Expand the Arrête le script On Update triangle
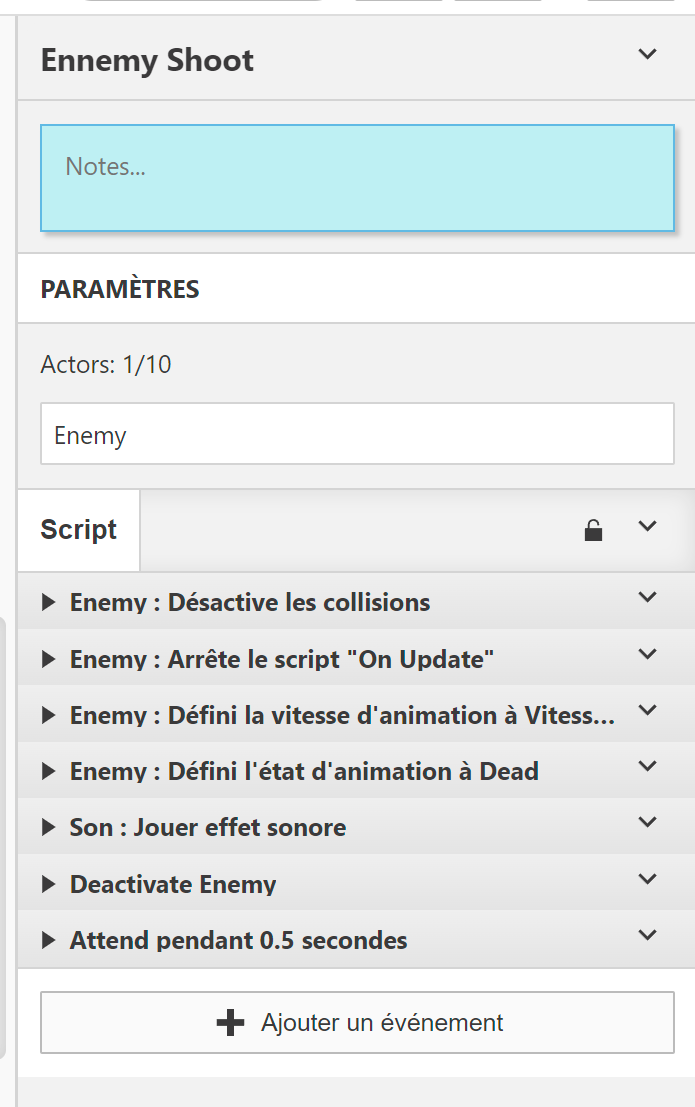The image size is (695, 1107). [47, 659]
